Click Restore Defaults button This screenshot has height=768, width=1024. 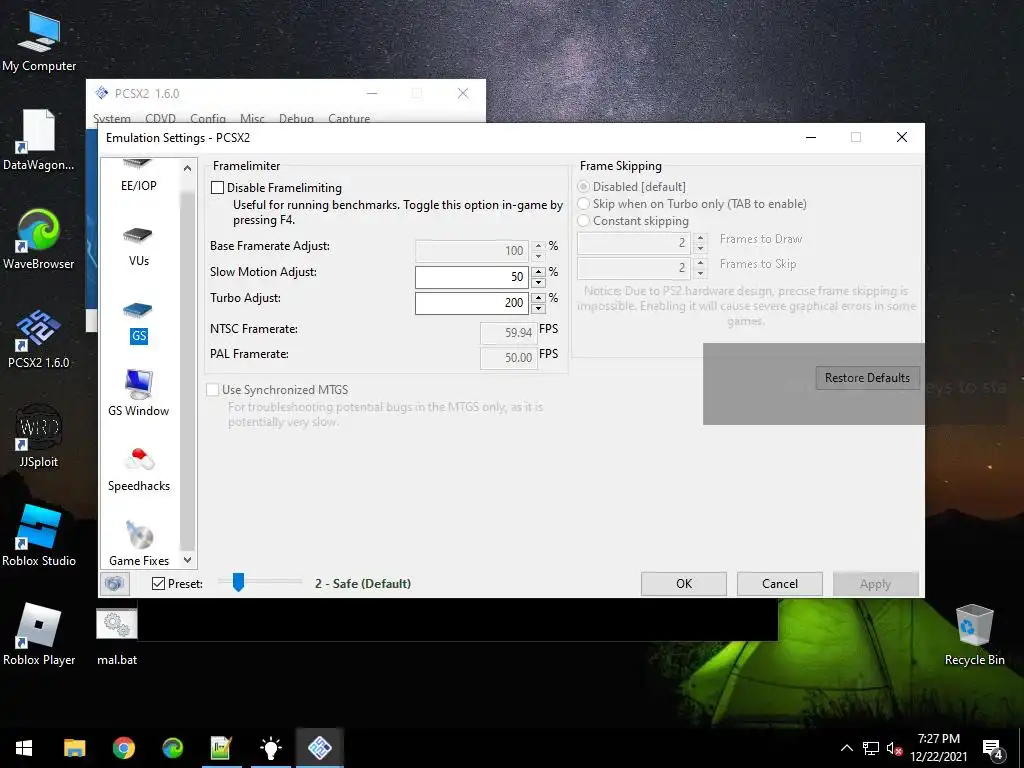coord(867,377)
